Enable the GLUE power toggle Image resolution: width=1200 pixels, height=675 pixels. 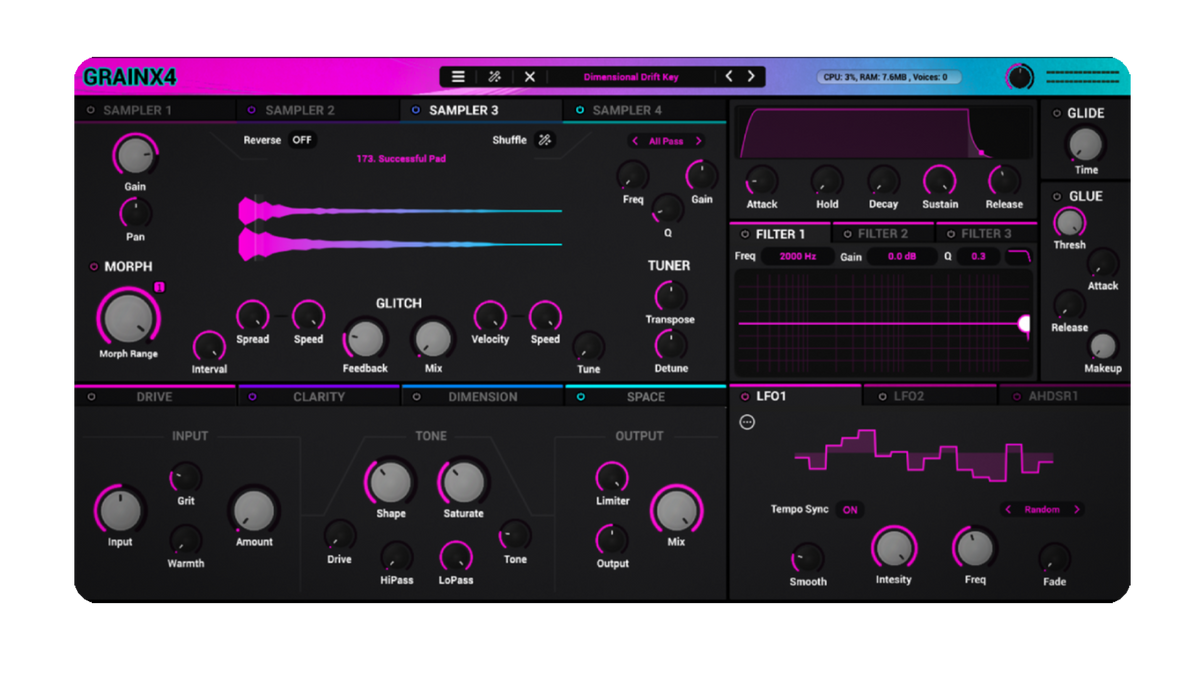coord(1057,196)
